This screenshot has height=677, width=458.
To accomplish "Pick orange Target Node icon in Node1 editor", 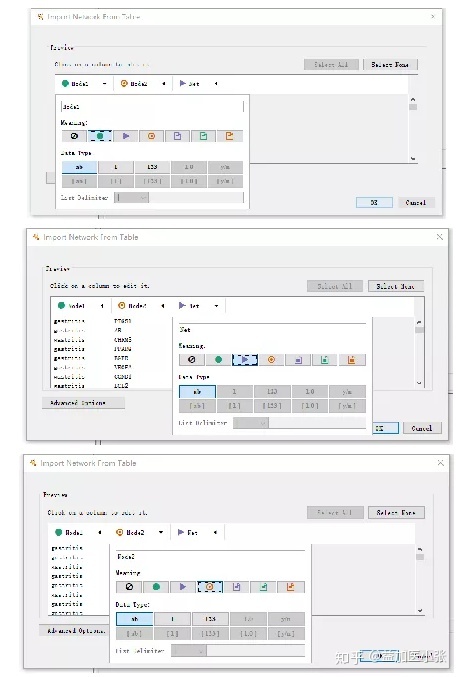I will (152, 136).
